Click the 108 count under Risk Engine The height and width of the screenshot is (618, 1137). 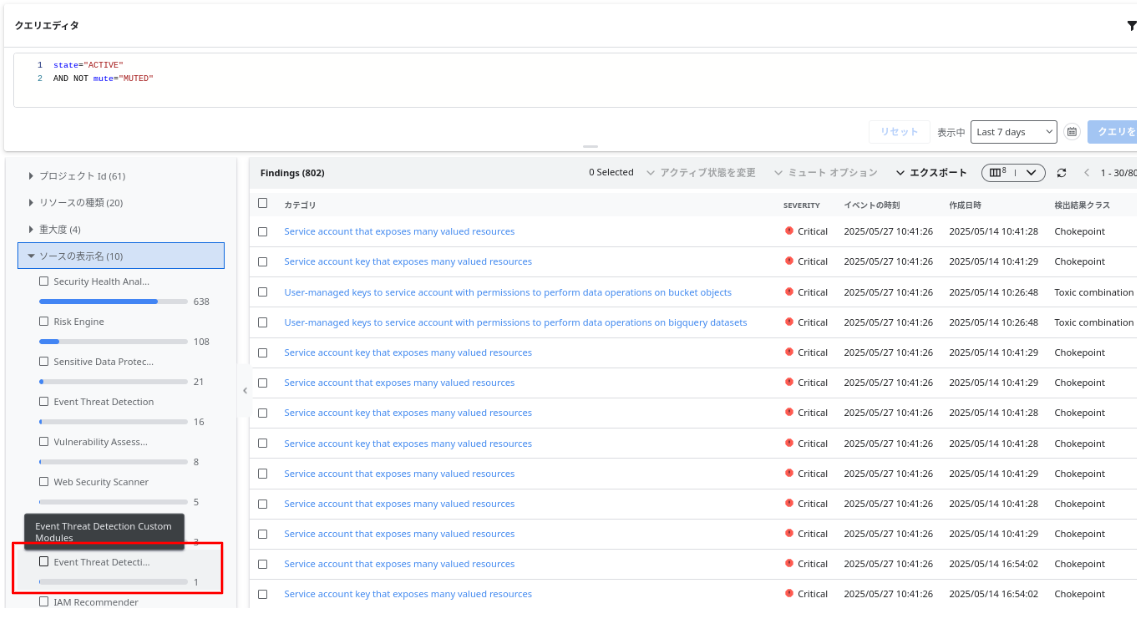click(x=202, y=342)
